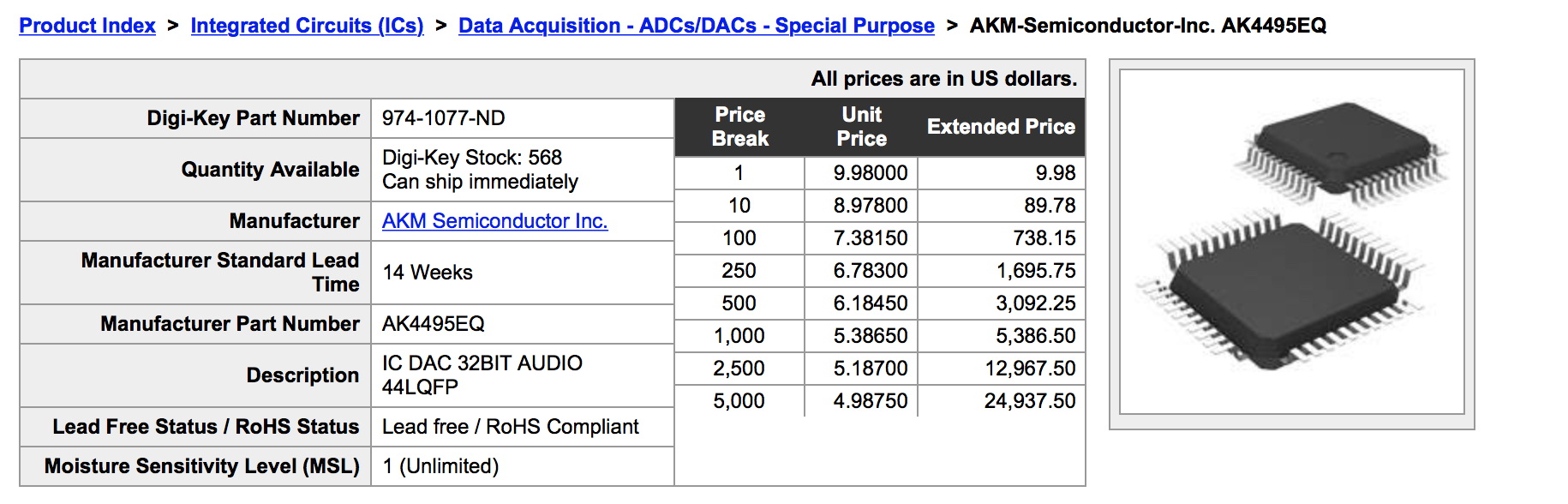Click the Extended Price column header

[1001, 127]
